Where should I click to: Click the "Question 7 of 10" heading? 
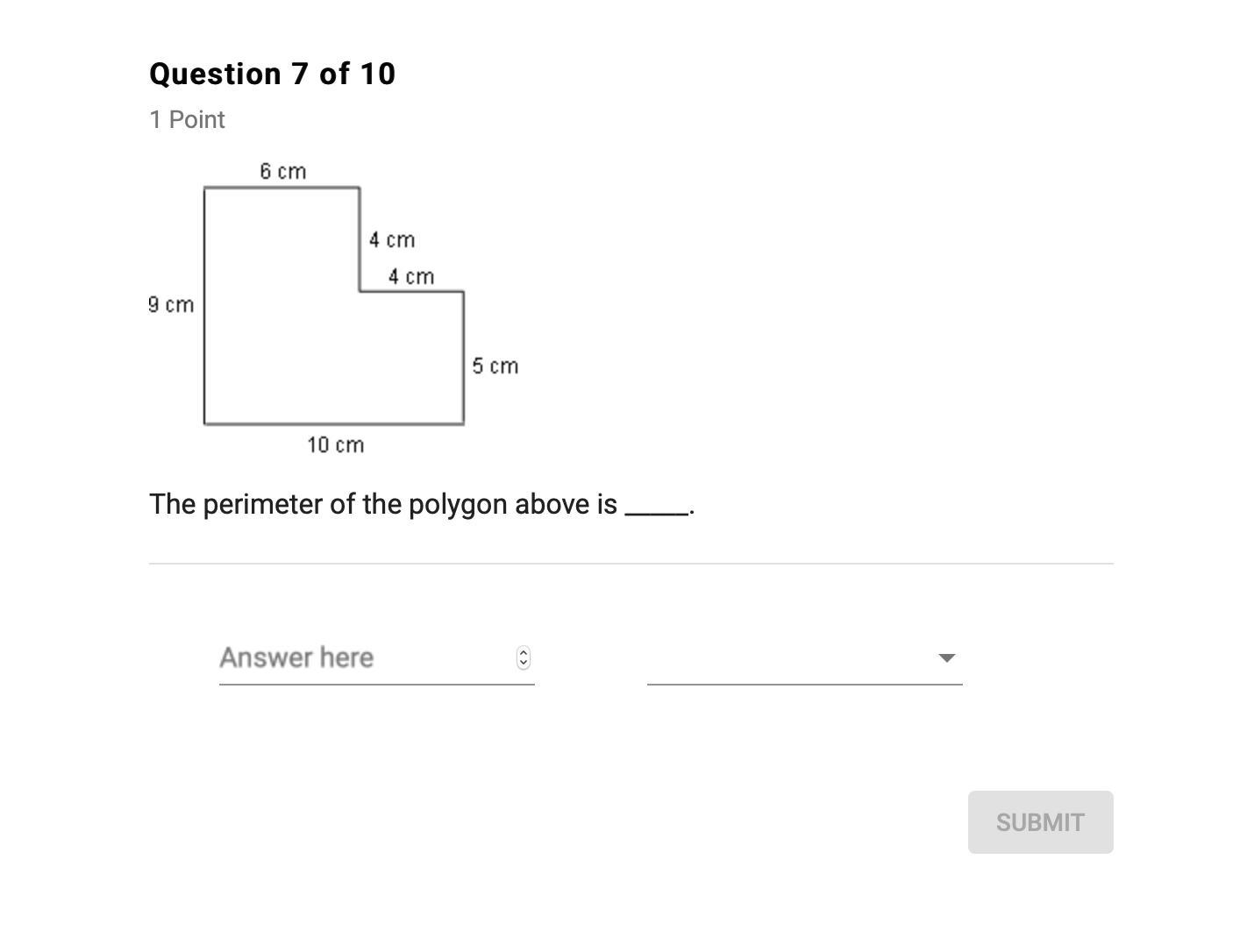pyautogui.click(x=273, y=75)
